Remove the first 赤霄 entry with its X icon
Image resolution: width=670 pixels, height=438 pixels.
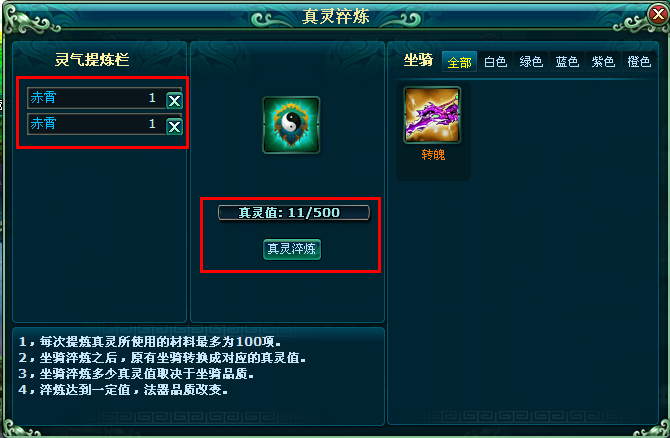pos(174,101)
